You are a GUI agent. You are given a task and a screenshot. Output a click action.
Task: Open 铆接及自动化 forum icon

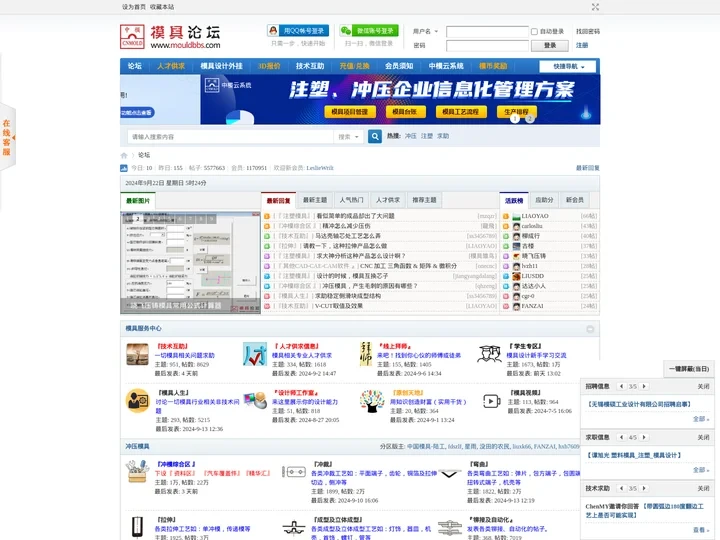pos(450,528)
